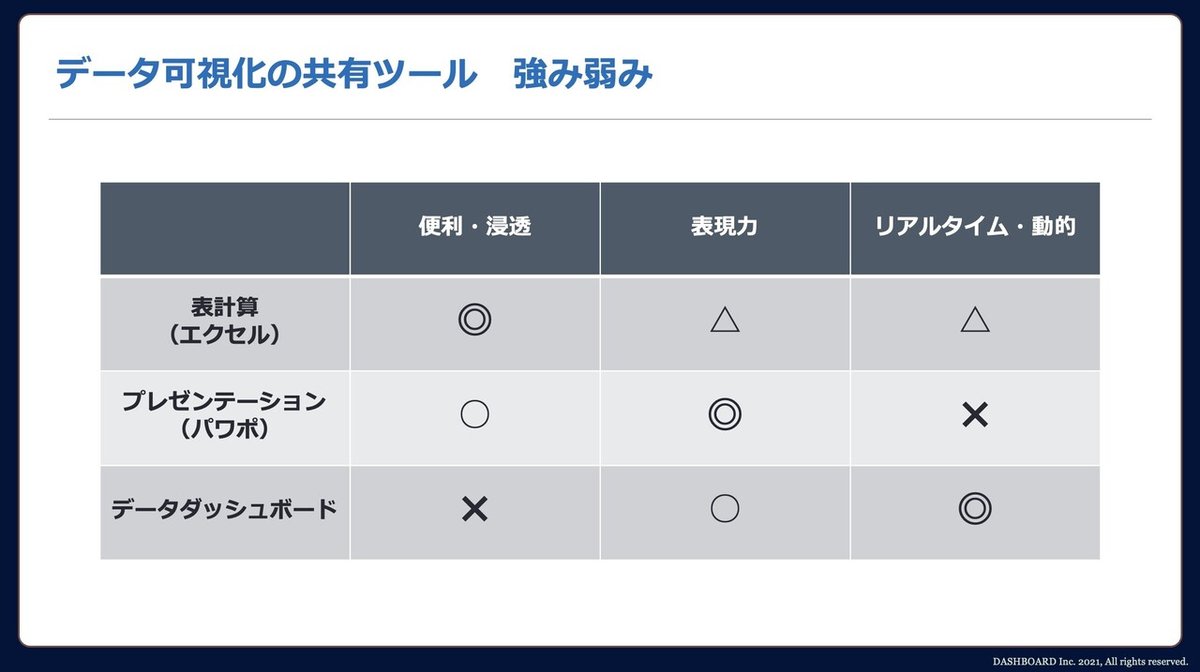Screen dimensions: 1200x672
Task: Click the empty top-left table header cell
Action: 225,228
